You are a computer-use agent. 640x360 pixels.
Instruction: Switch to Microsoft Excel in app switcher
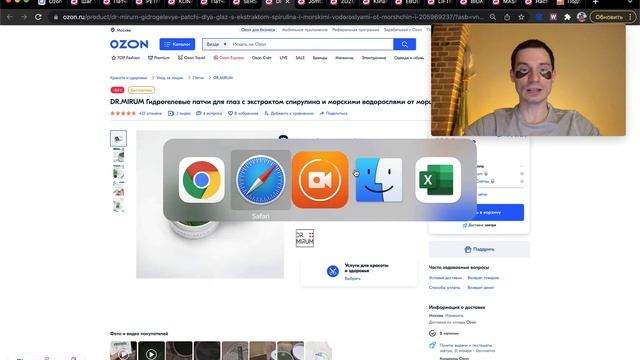click(438, 180)
